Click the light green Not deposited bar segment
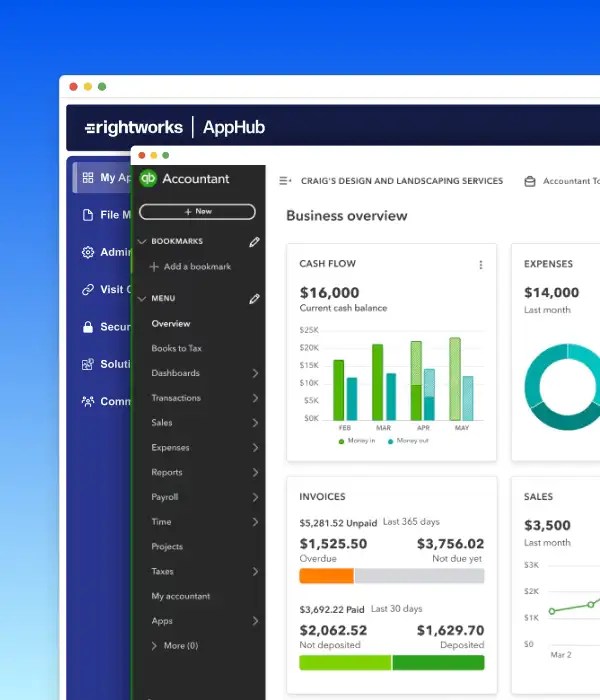The image size is (600, 700). (x=345, y=662)
